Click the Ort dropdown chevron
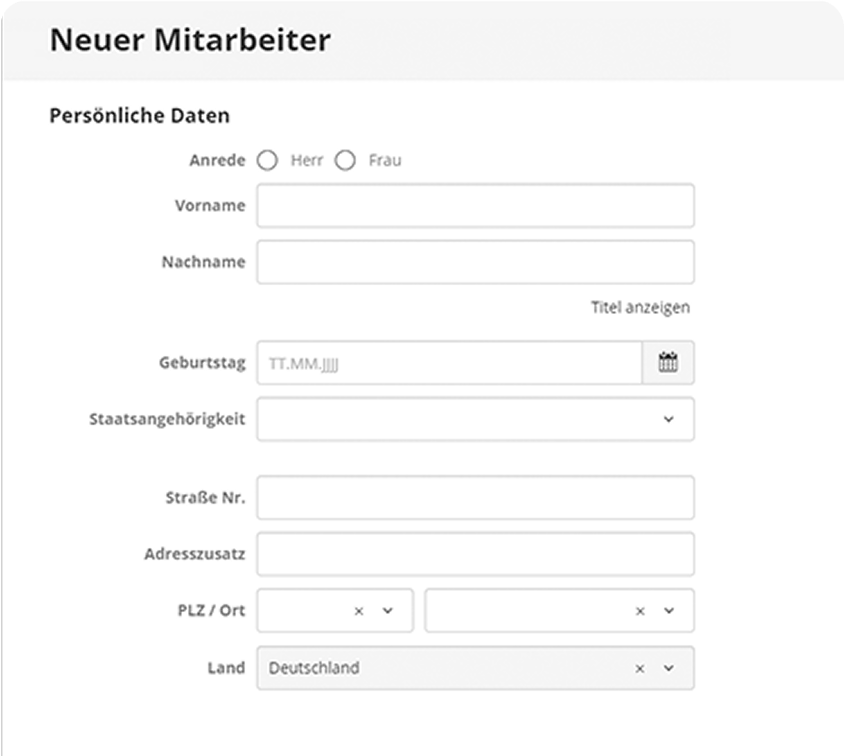Image resolution: width=844 pixels, height=756 pixels. [669, 611]
